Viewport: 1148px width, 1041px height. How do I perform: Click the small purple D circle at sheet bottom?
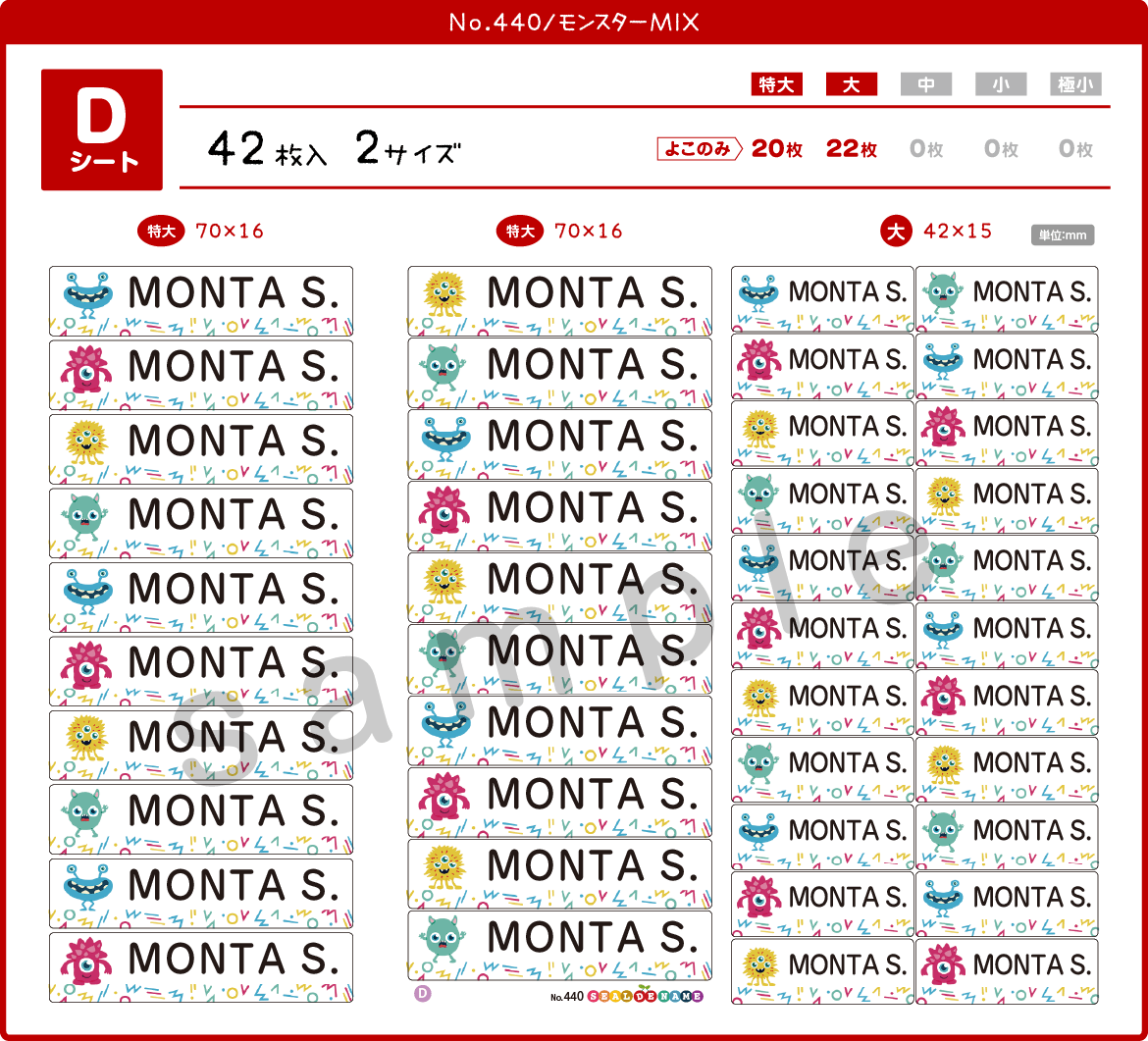click(x=423, y=994)
